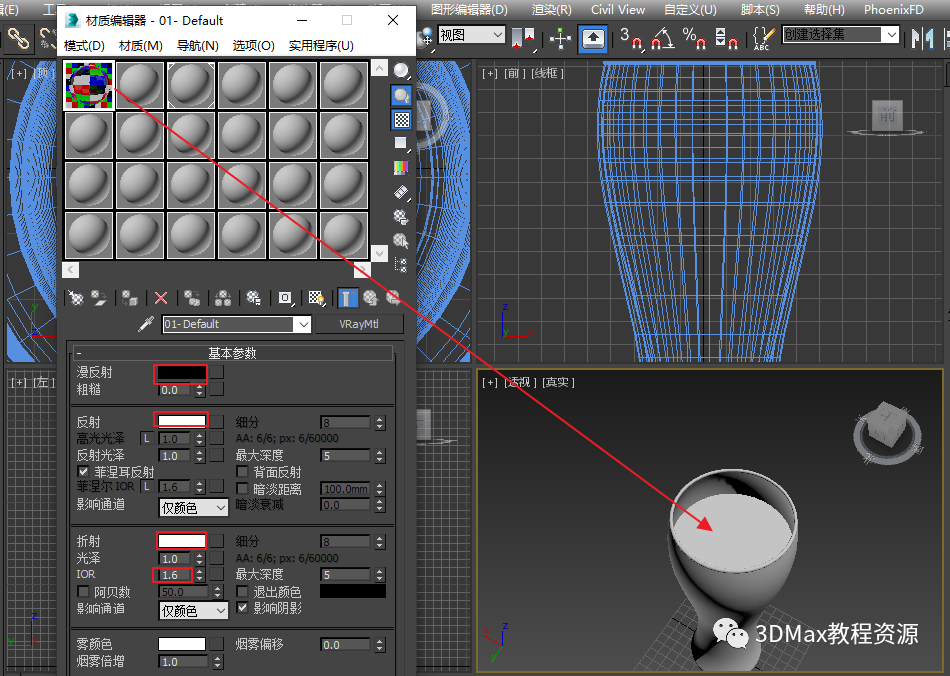Open the Sample Type sphere flyout
Screen dimensions: 950x676
[401, 71]
